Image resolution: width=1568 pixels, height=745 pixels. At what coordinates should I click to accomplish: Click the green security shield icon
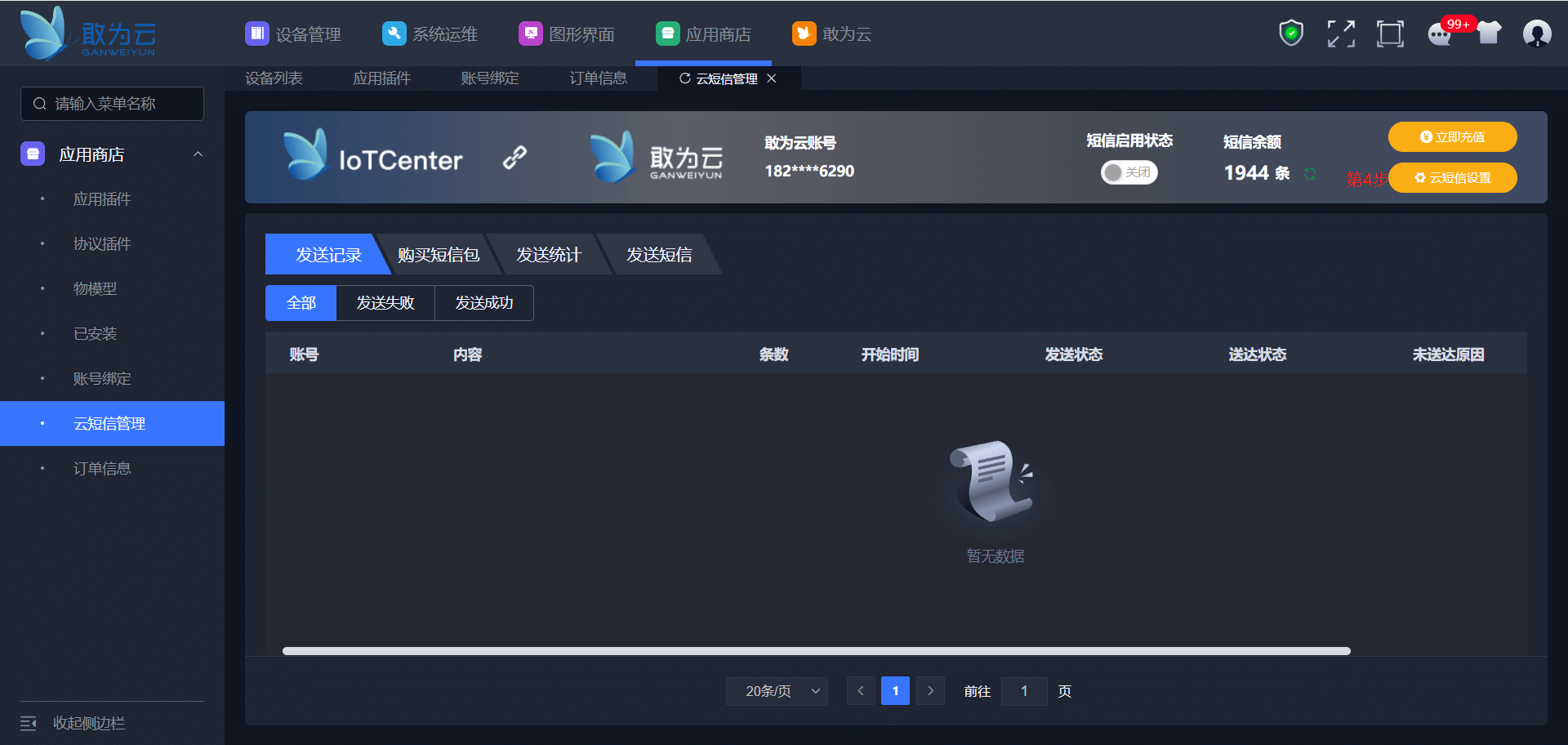(1291, 33)
